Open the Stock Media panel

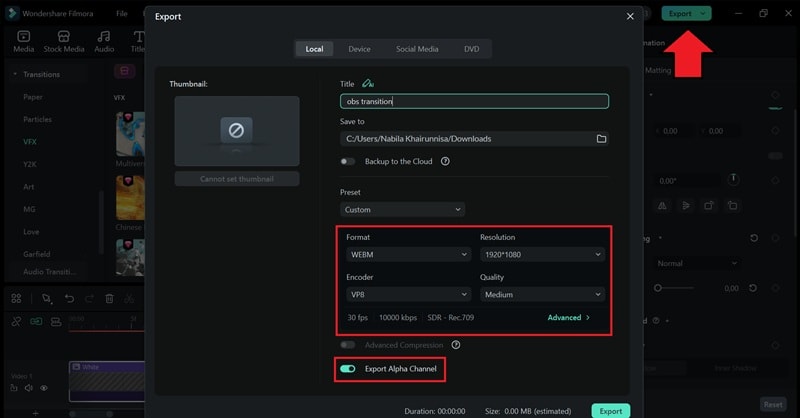[64, 41]
